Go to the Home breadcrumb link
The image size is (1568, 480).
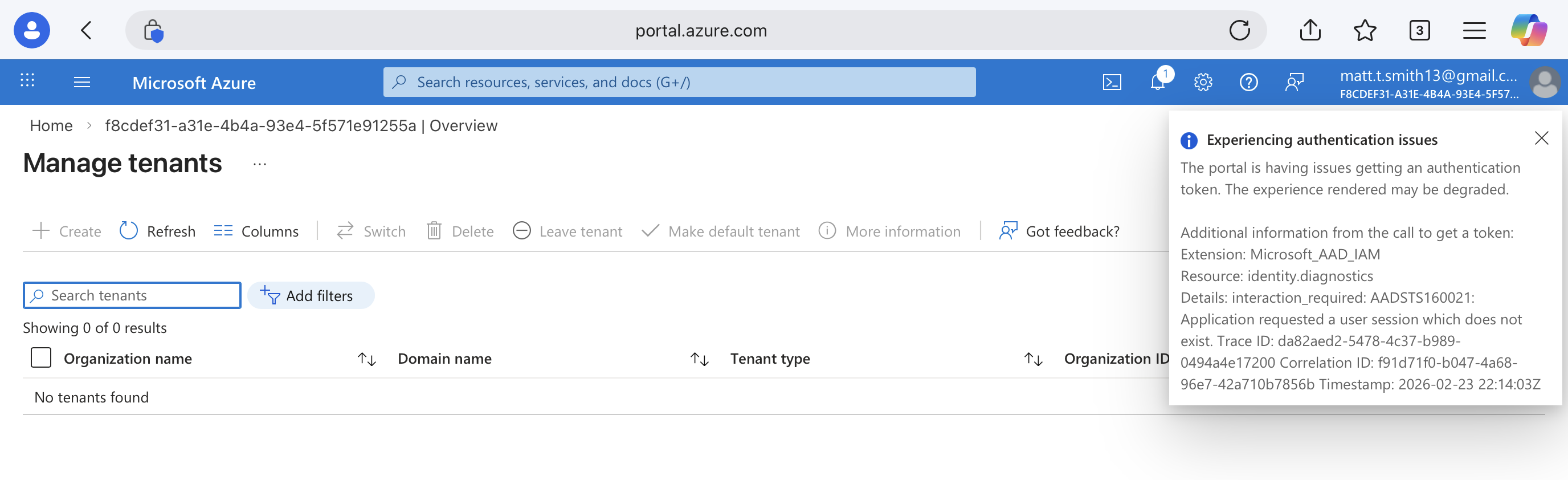pos(51,126)
